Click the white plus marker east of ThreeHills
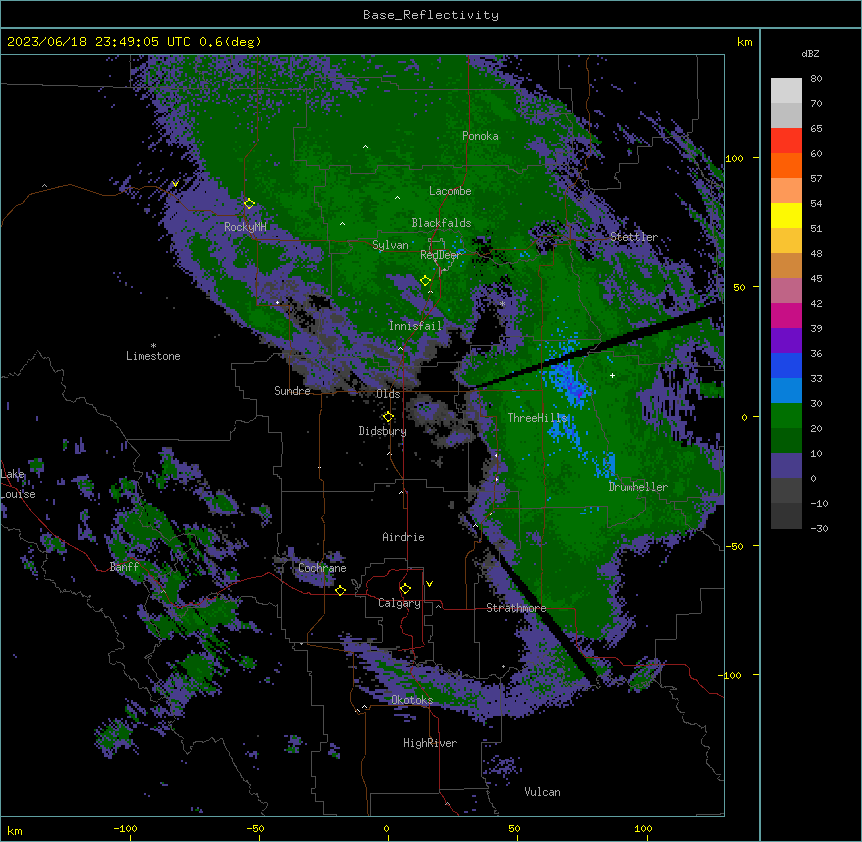The height and width of the screenshot is (842, 862). (x=612, y=375)
